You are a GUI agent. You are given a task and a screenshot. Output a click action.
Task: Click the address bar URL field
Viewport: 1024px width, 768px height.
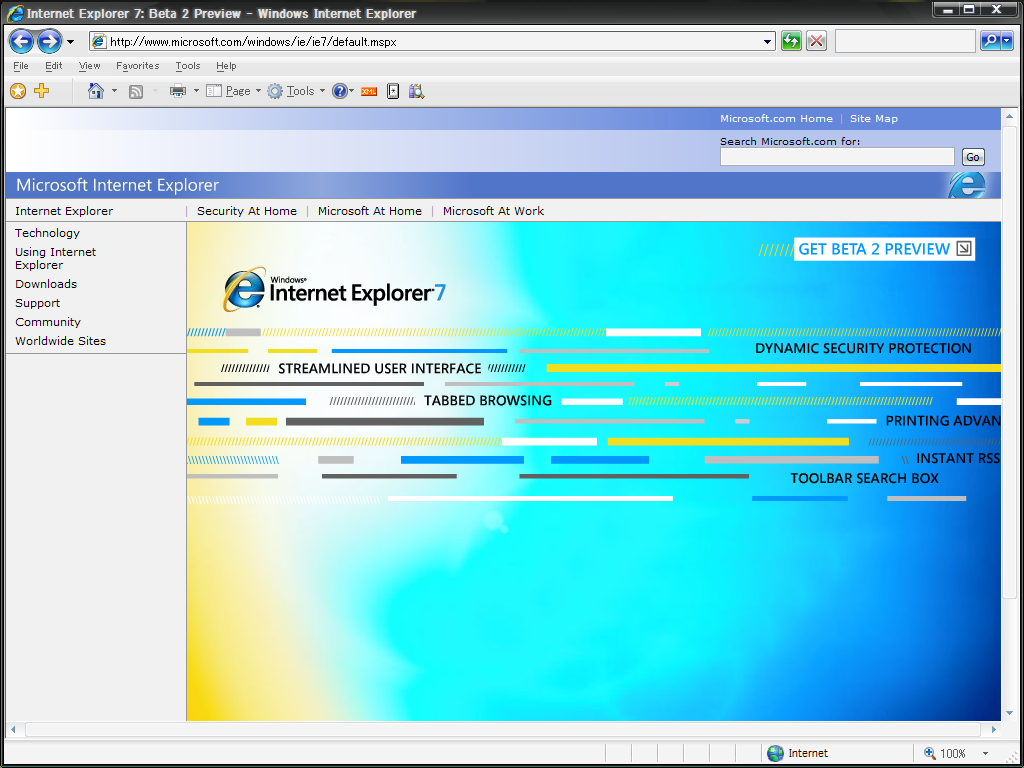(431, 42)
